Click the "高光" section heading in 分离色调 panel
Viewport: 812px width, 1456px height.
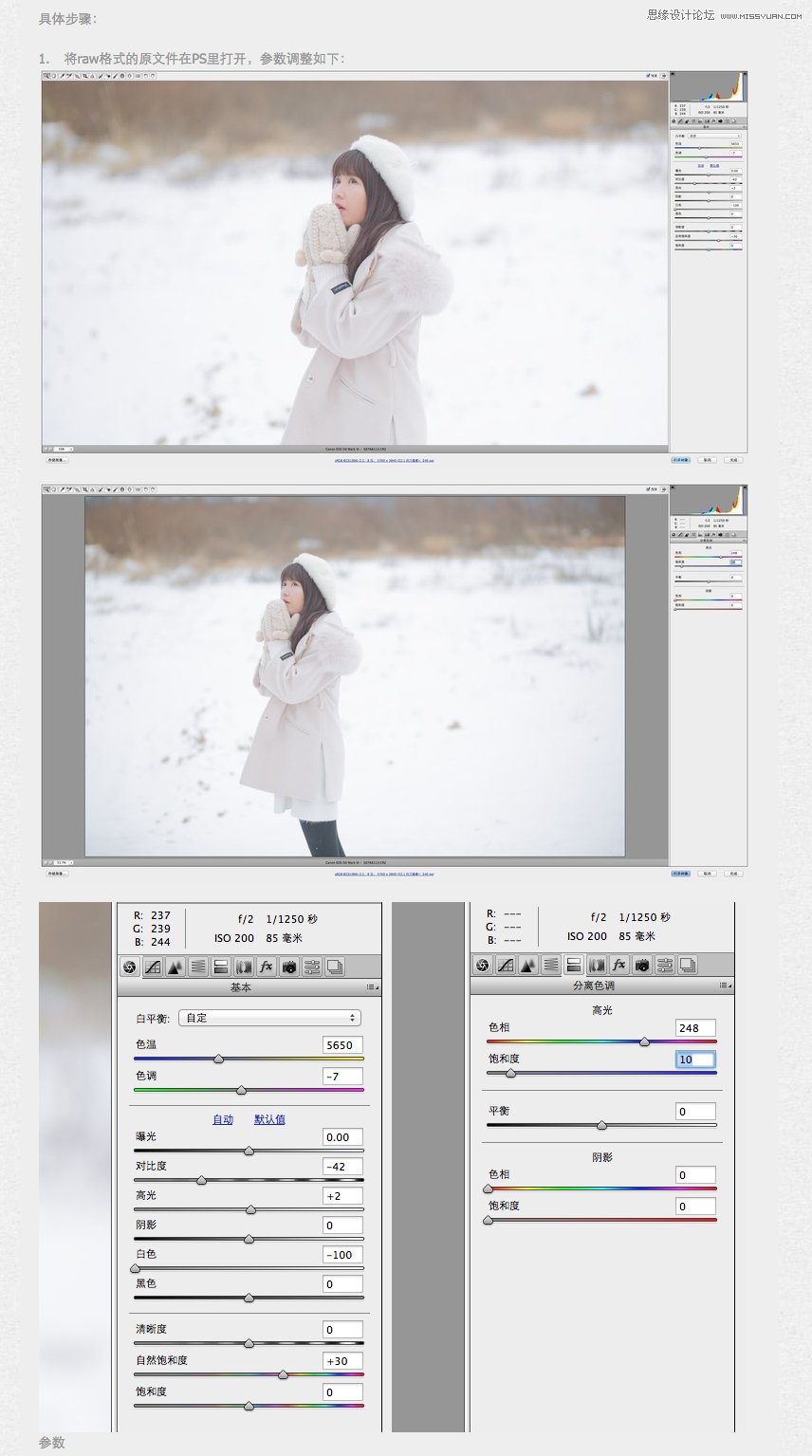pyautogui.click(x=601, y=1010)
